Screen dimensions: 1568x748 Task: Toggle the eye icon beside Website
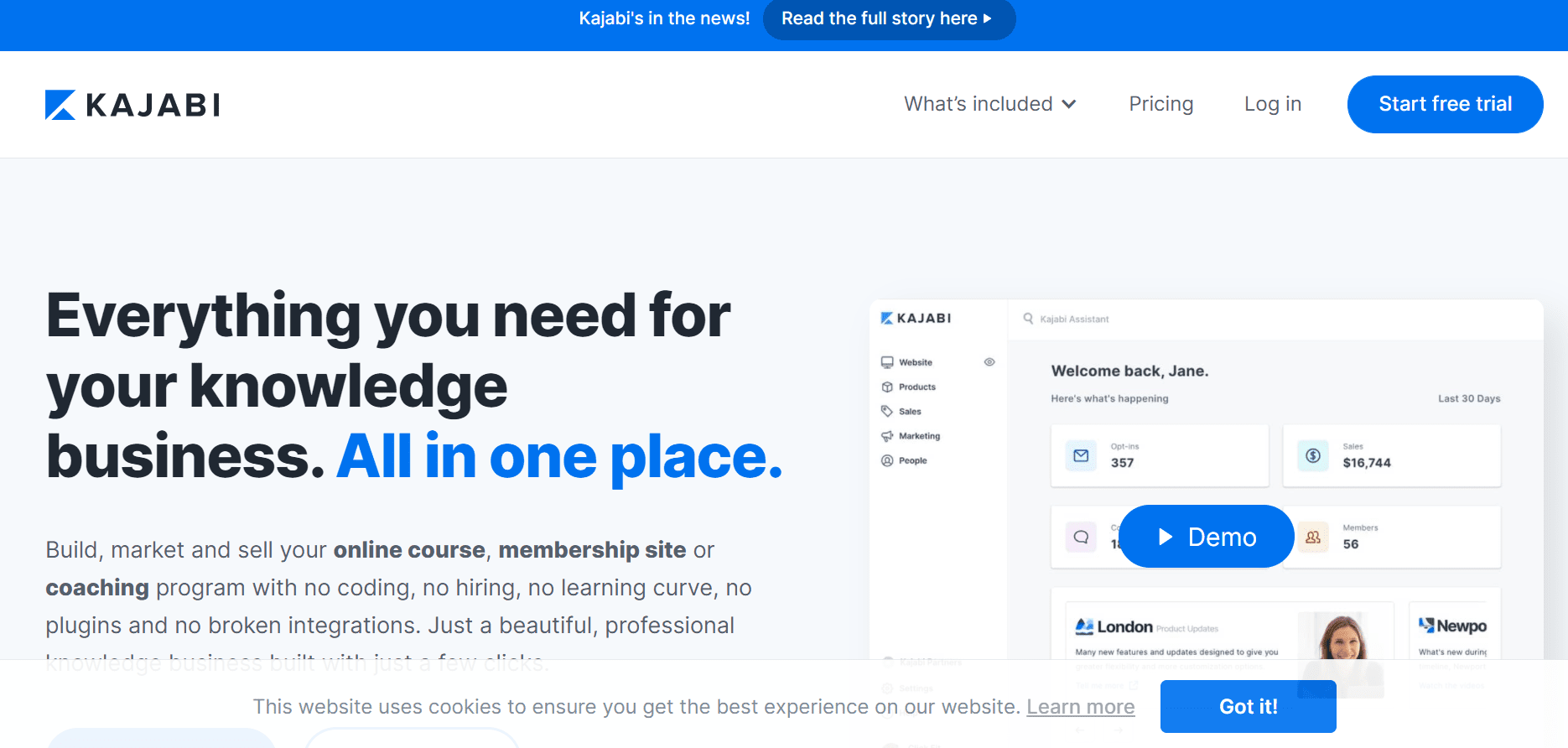[x=989, y=362]
